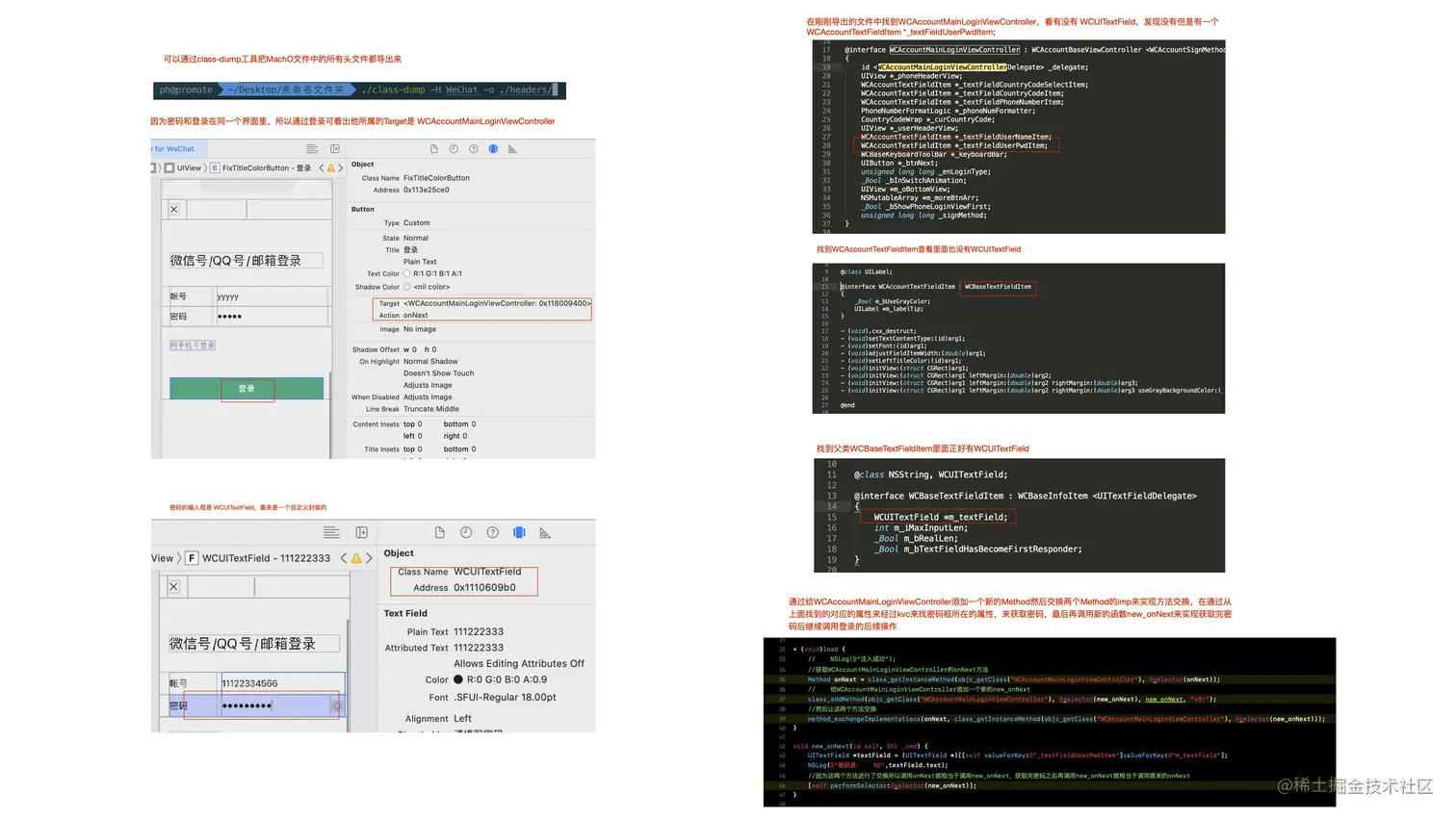Viewport: 1456px width, 819px height.
Task: Select the blue attributes inspector icon above Object pane
Action: coord(493,148)
